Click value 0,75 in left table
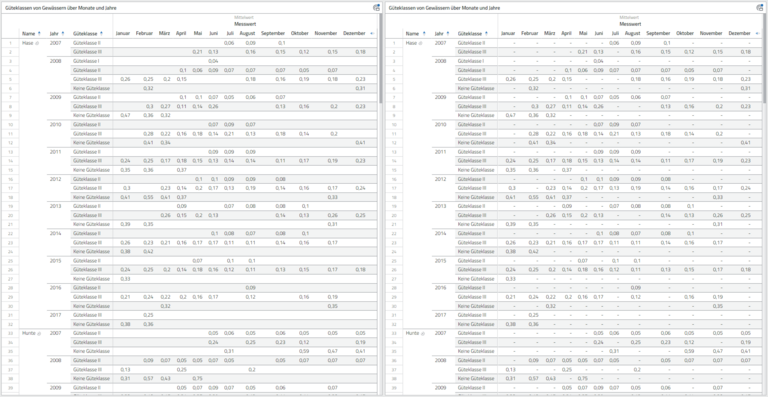 point(197,378)
